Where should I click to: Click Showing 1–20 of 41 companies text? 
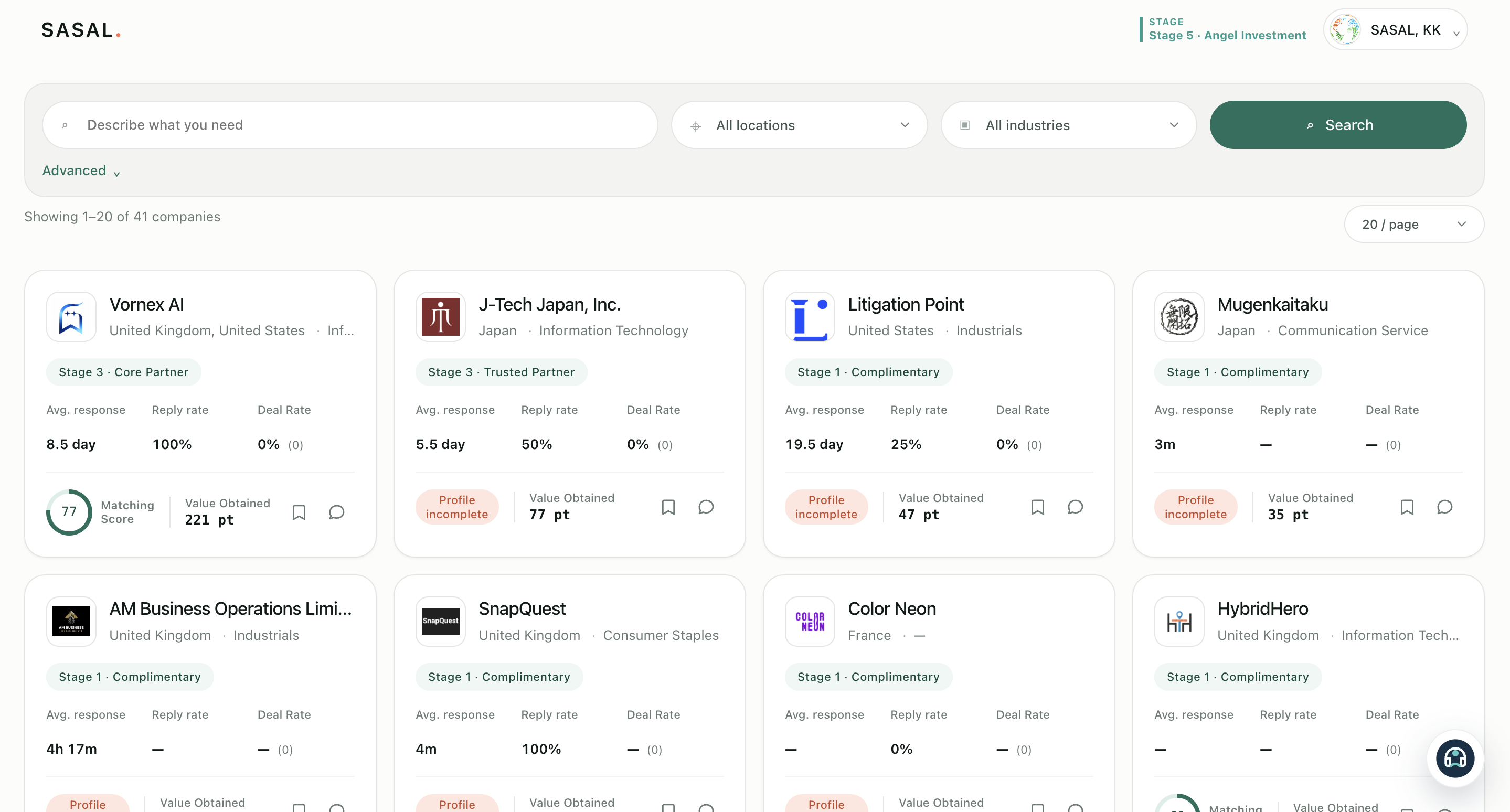[x=123, y=217]
